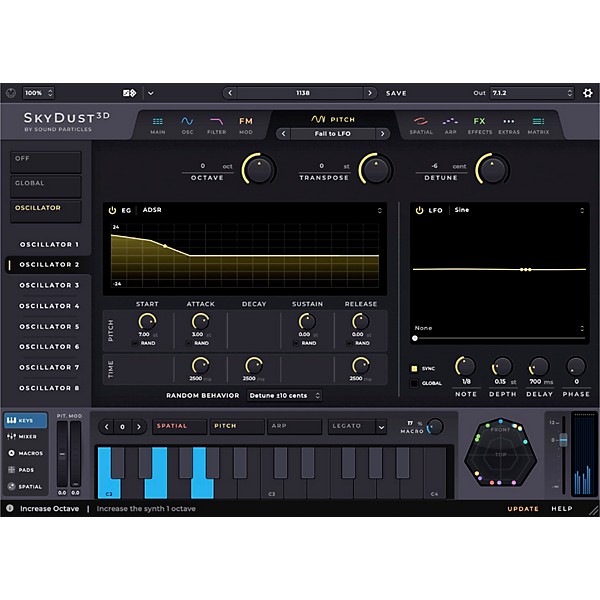Decrease keyboard octave with left arrow
The width and height of the screenshot is (600, 600).
coord(107,427)
